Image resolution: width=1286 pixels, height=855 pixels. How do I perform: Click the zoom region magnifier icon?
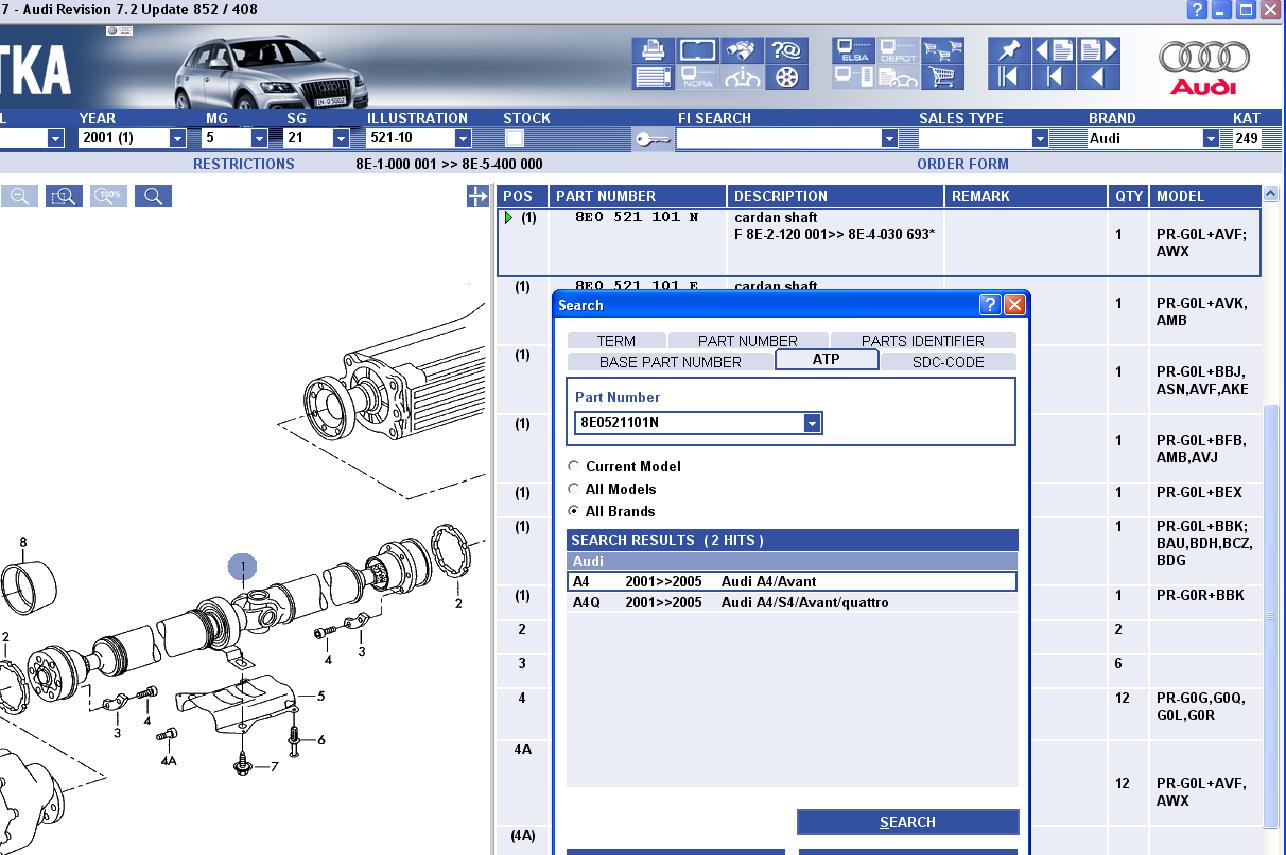coord(64,196)
